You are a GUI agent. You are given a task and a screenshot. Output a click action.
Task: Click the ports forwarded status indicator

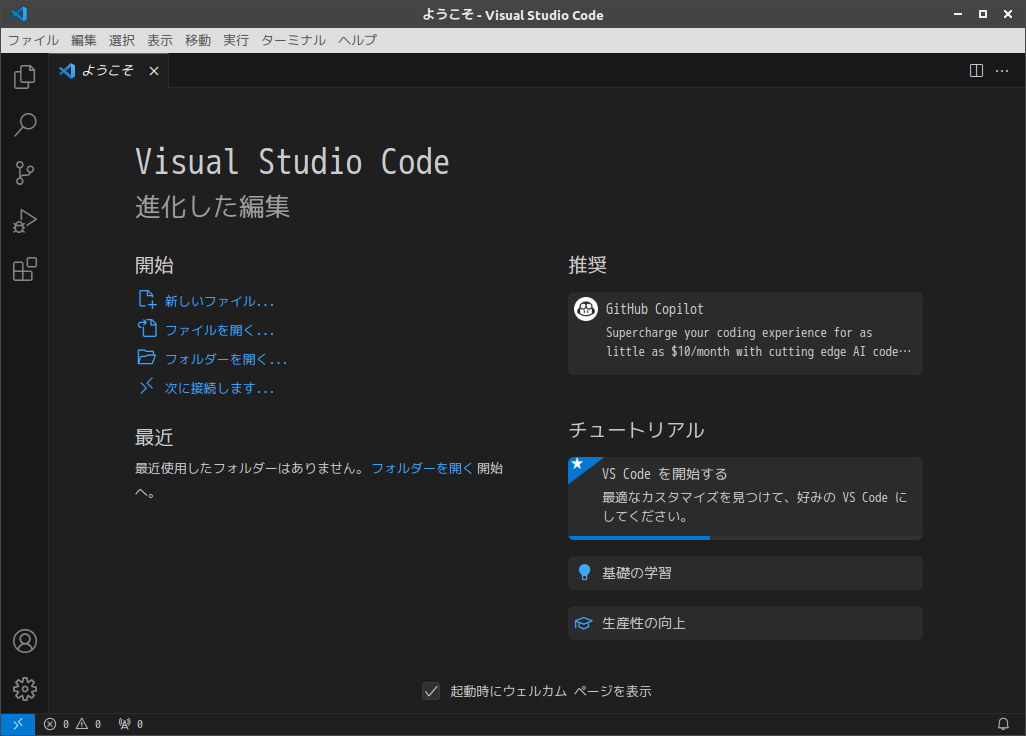pos(131,724)
